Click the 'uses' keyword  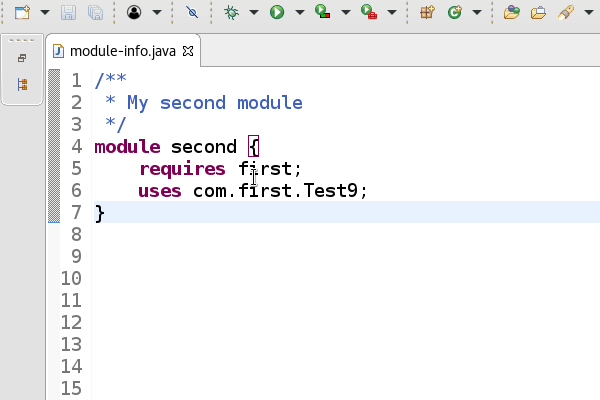click(x=160, y=191)
